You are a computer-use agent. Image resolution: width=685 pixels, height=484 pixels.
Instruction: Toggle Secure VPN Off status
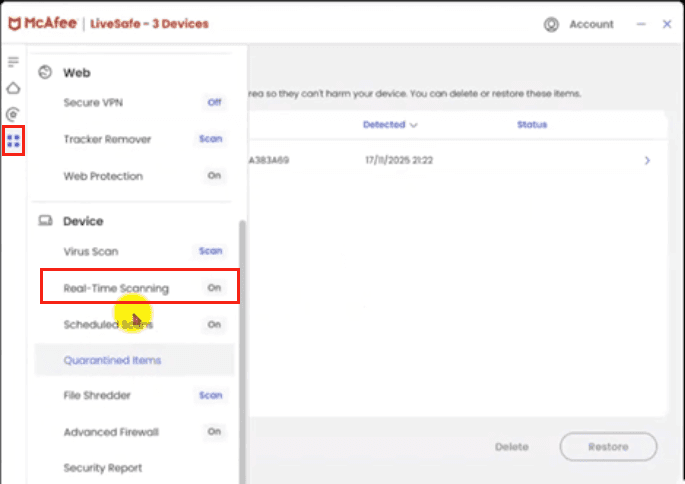[214, 102]
